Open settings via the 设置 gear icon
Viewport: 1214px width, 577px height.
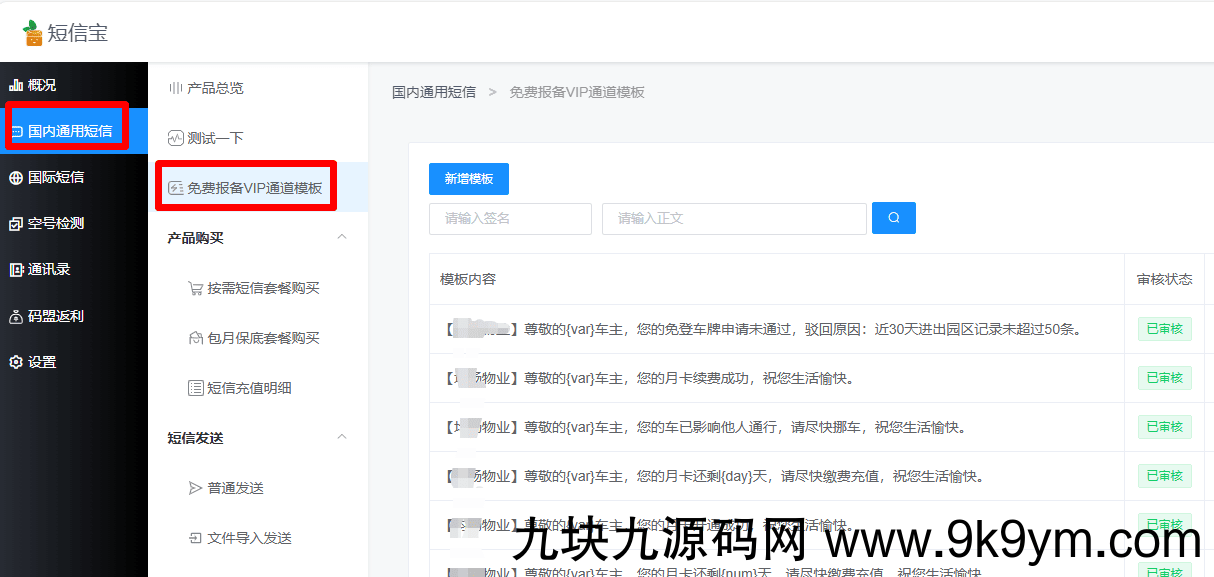pos(14,362)
